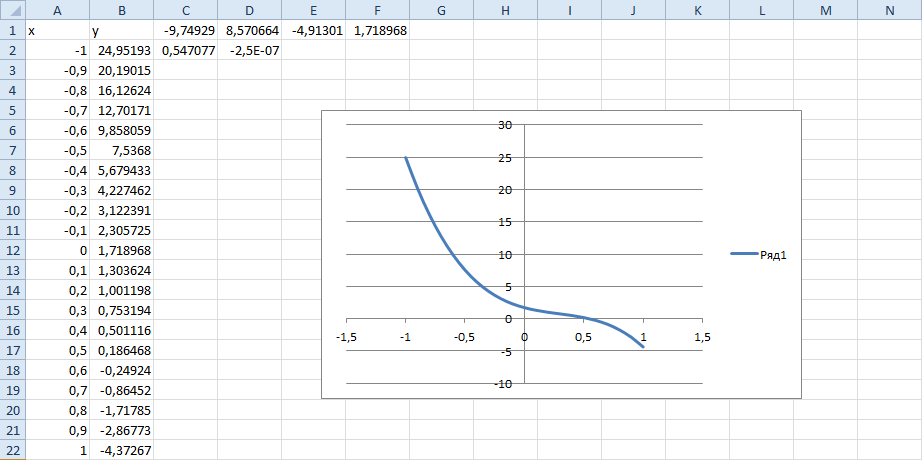Screen dimensions: 922x460
Task: Select cell with value 3,122391
Action: tap(122, 211)
